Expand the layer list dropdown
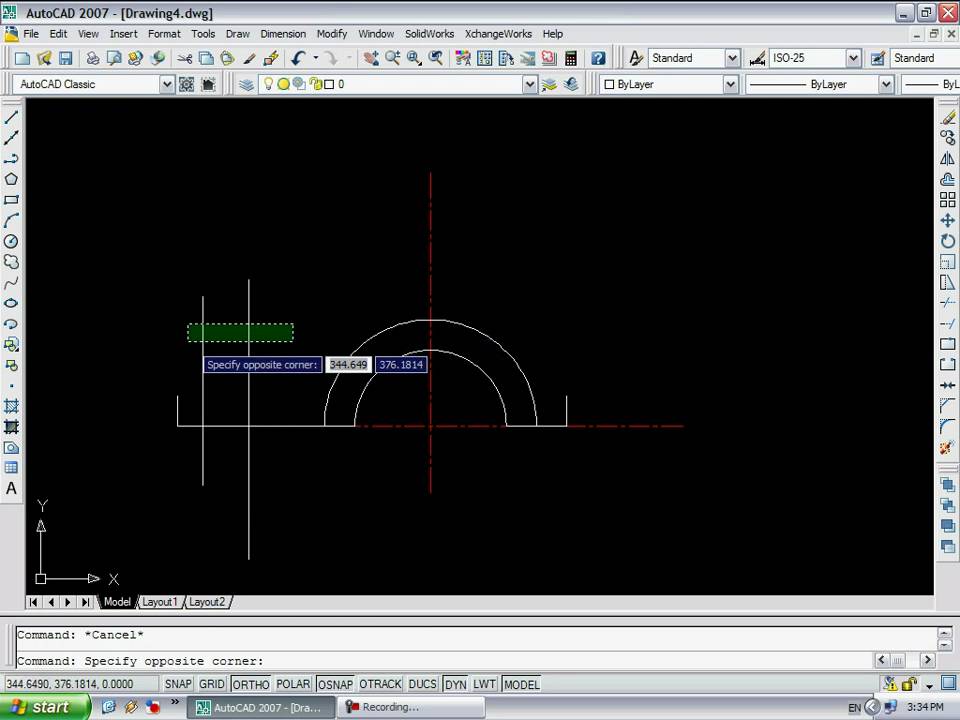Viewport: 960px width, 720px height. coord(530,85)
